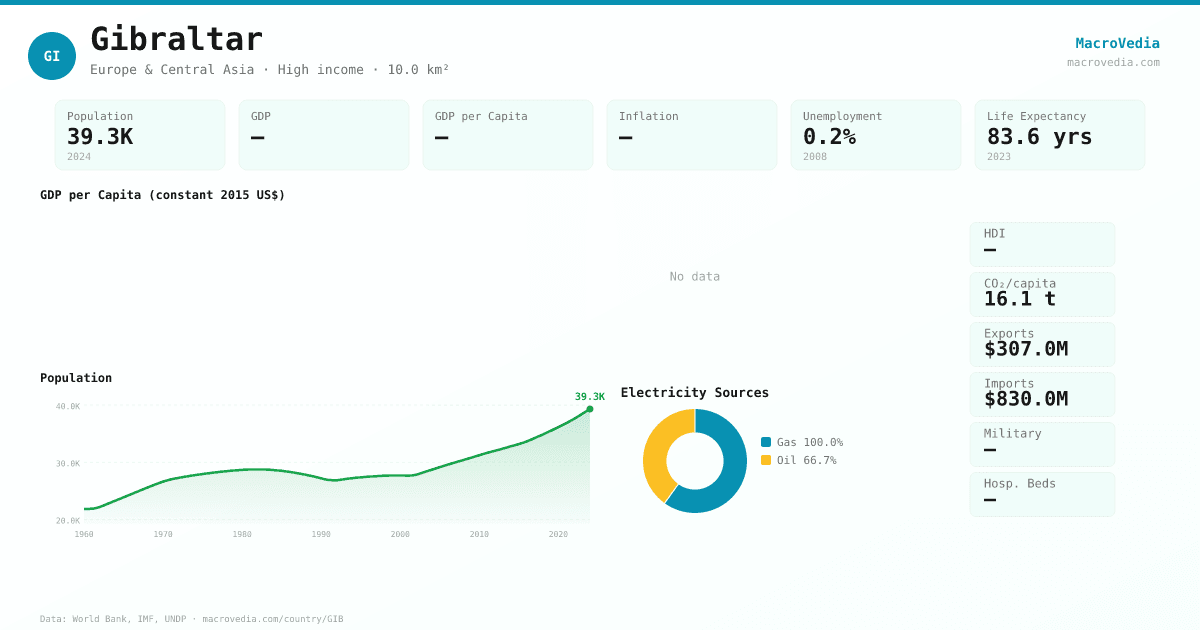
Task: Click the GDP per Capita stat card
Action: coord(507,135)
